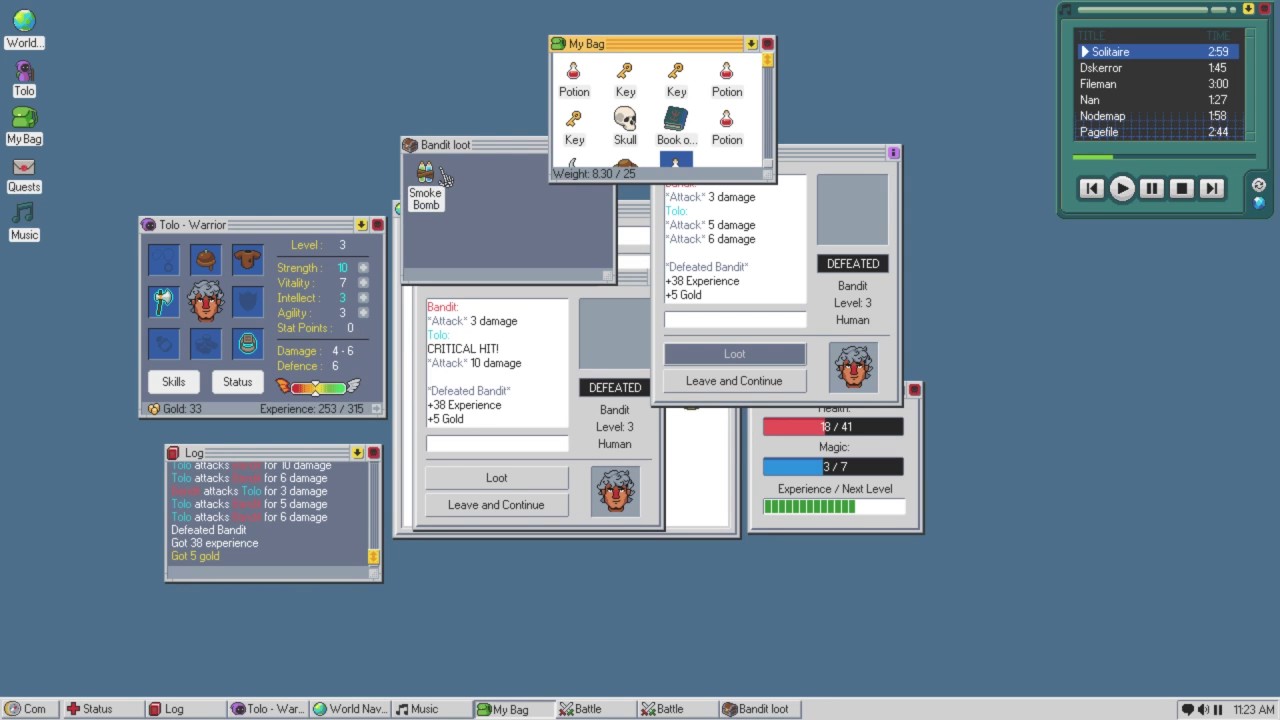Click the chat bubble icon in system tray
This screenshot has height=720, width=1280.
(x=1188, y=709)
